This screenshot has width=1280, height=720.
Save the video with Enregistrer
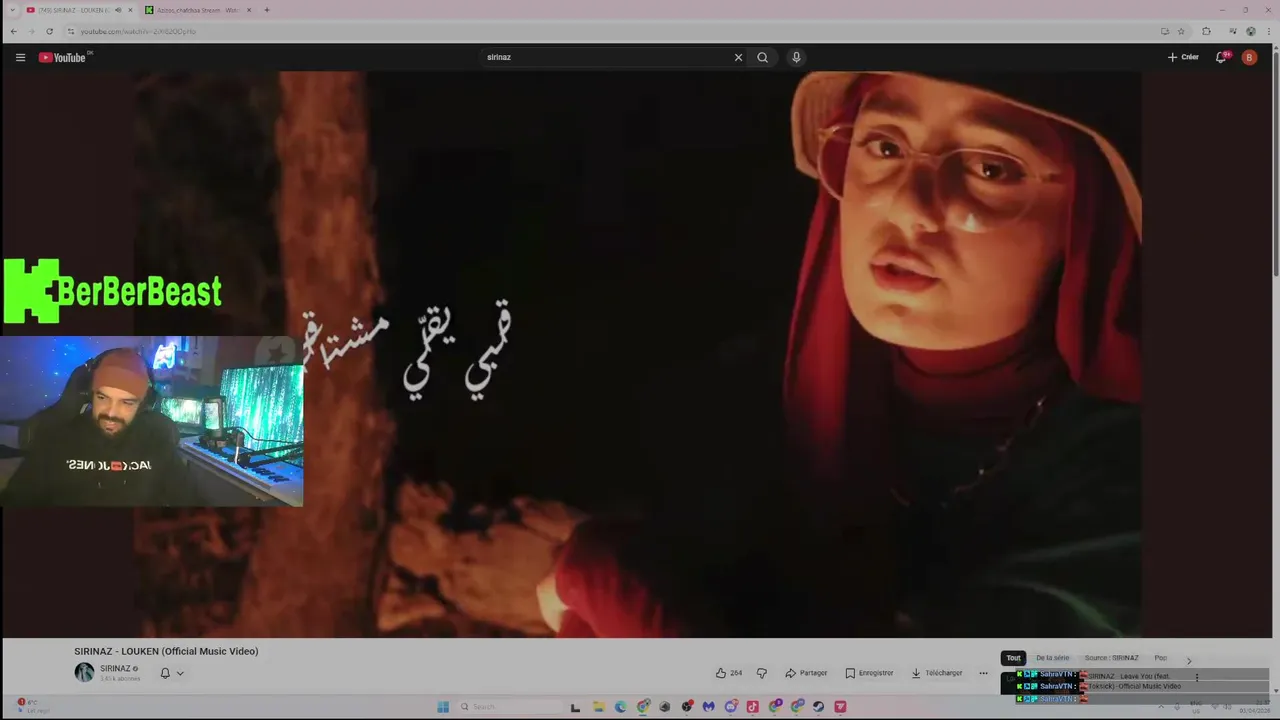(x=869, y=673)
